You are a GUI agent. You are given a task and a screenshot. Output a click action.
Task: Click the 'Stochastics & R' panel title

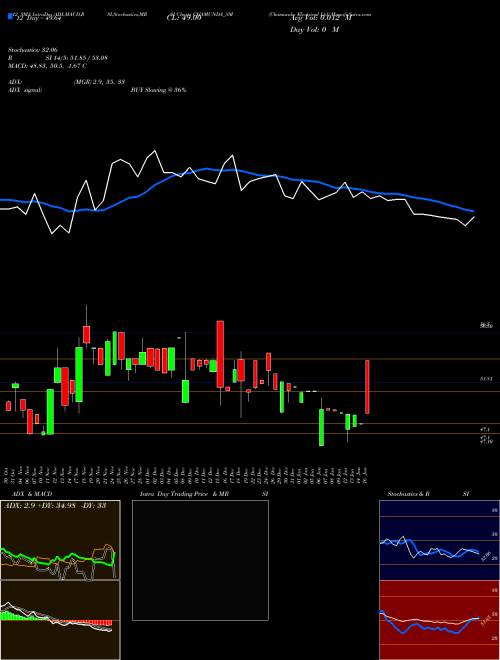tap(408, 494)
